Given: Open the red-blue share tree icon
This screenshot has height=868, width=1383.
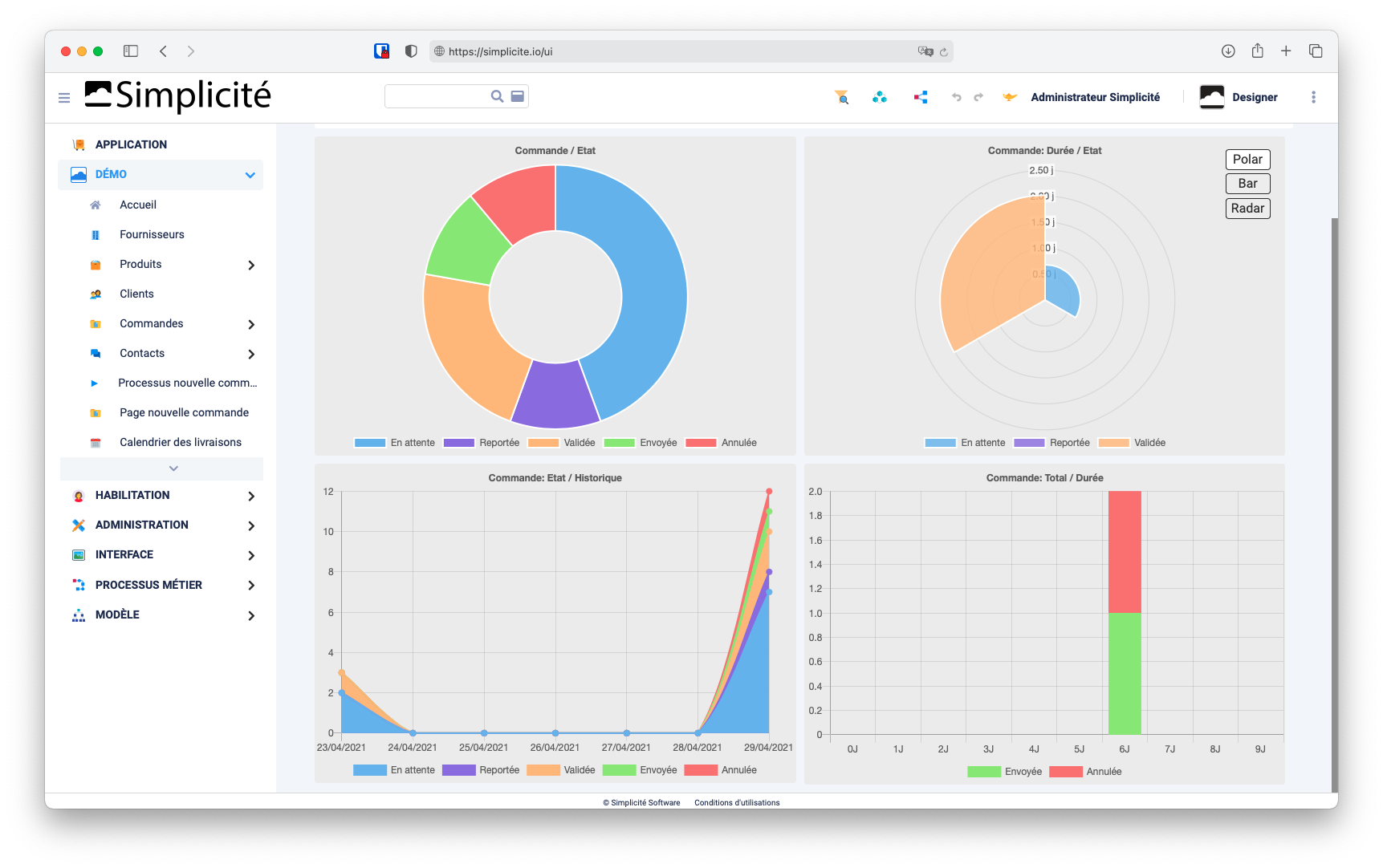Looking at the screenshot, I should click(921, 97).
